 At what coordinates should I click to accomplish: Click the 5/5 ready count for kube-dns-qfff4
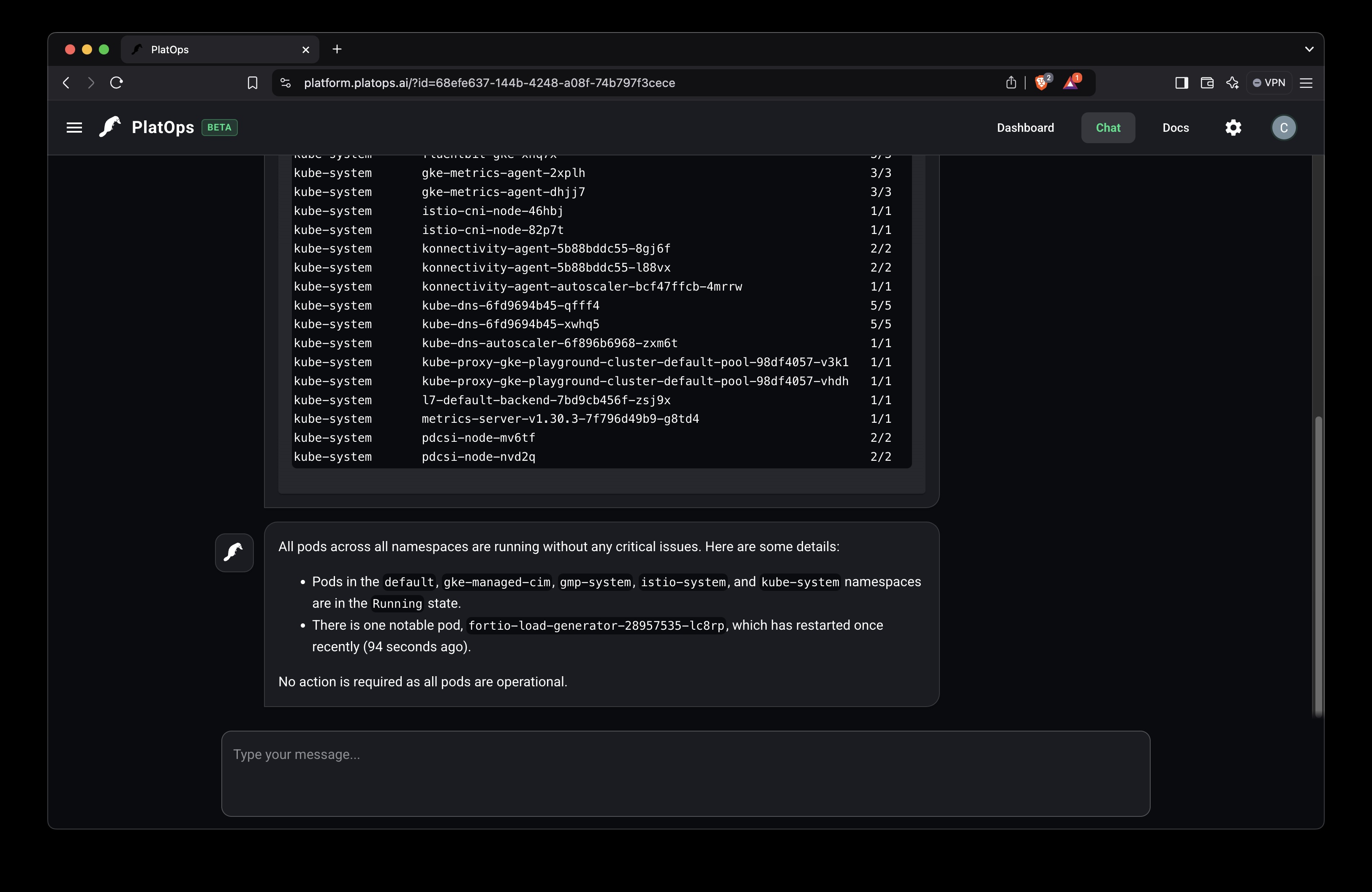[880, 305]
